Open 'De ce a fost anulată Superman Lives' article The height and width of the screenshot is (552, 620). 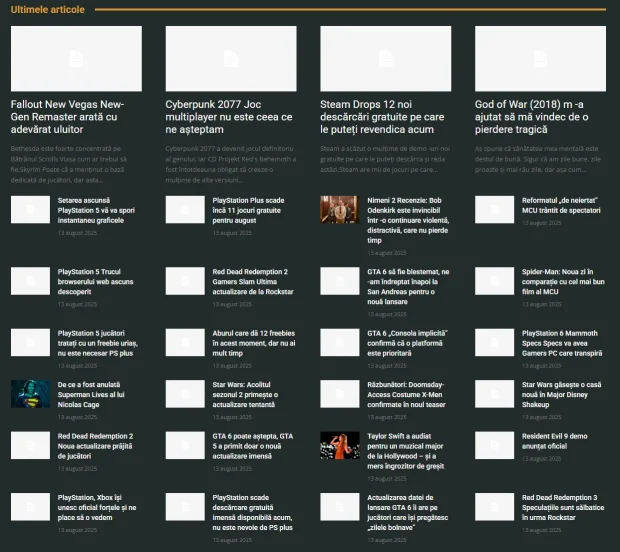[91, 395]
